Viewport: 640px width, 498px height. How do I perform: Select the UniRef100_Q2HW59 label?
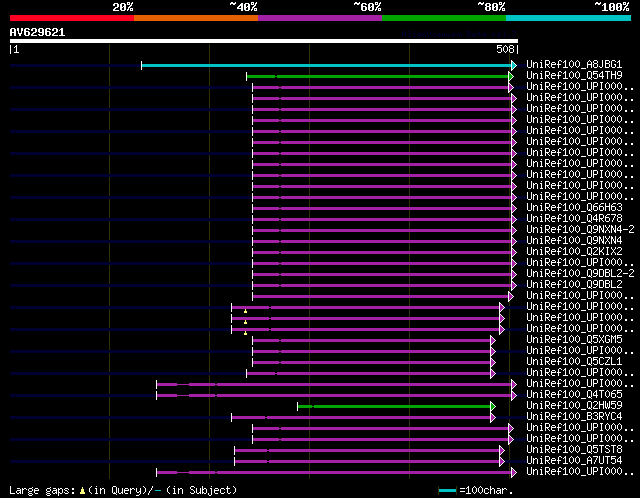pyautogui.click(x=574, y=406)
